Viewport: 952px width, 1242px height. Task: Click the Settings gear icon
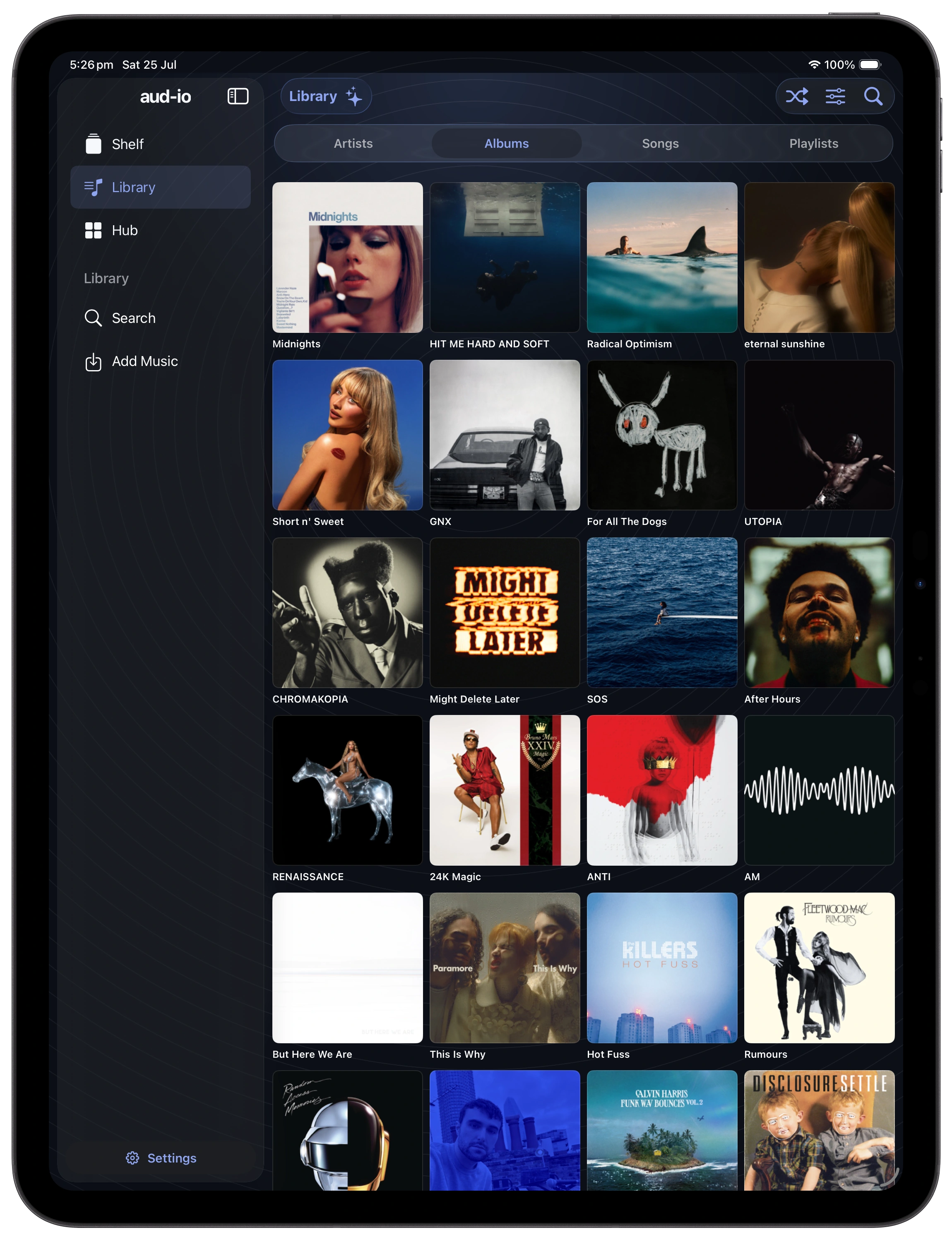132,1158
